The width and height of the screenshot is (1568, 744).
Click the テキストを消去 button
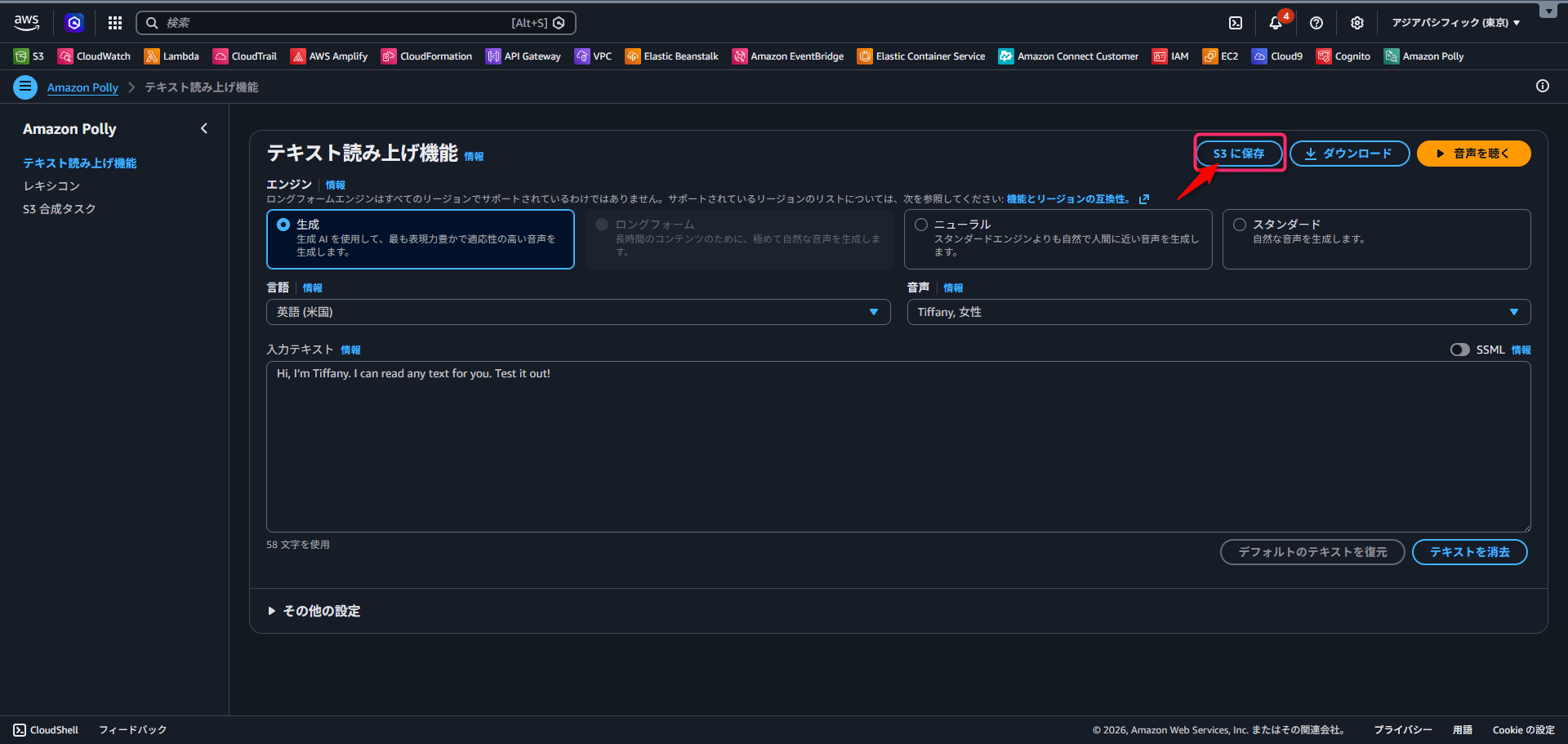1470,552
